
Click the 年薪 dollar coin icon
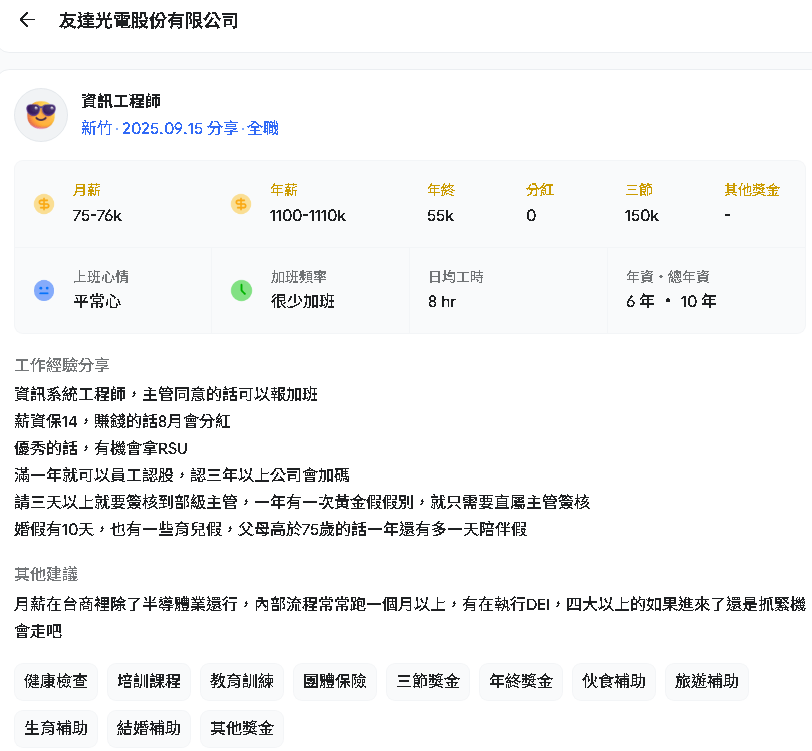[x=241, y=204]
